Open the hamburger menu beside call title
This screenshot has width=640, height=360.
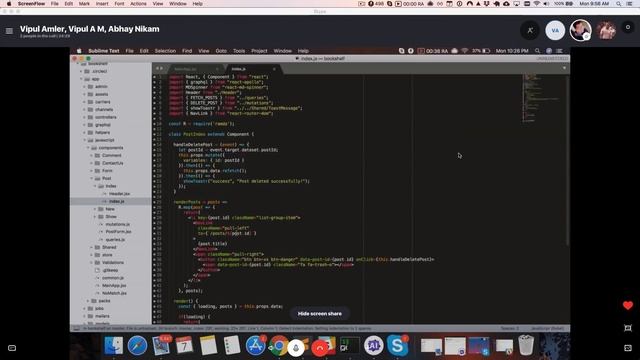coord(9,31)
